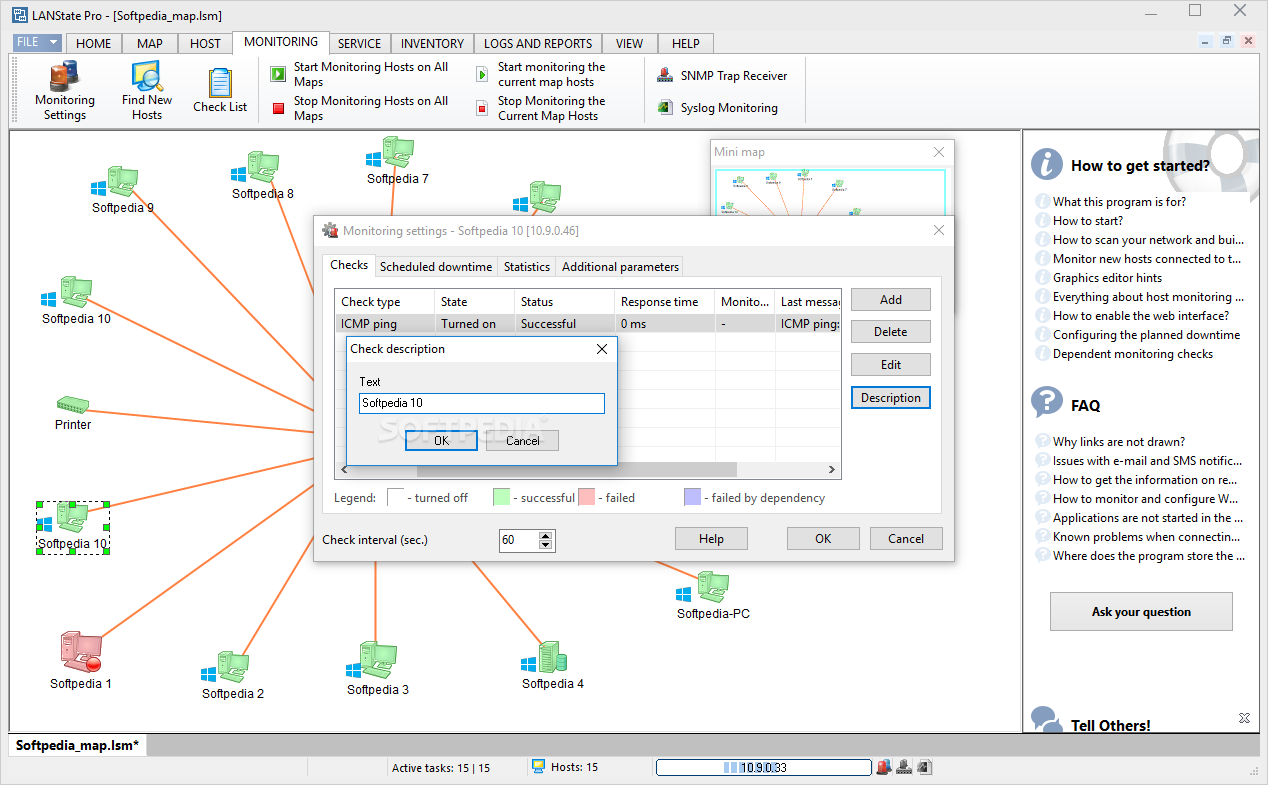
Task: Click the Response time column header
Action: [x=664, y=301]
